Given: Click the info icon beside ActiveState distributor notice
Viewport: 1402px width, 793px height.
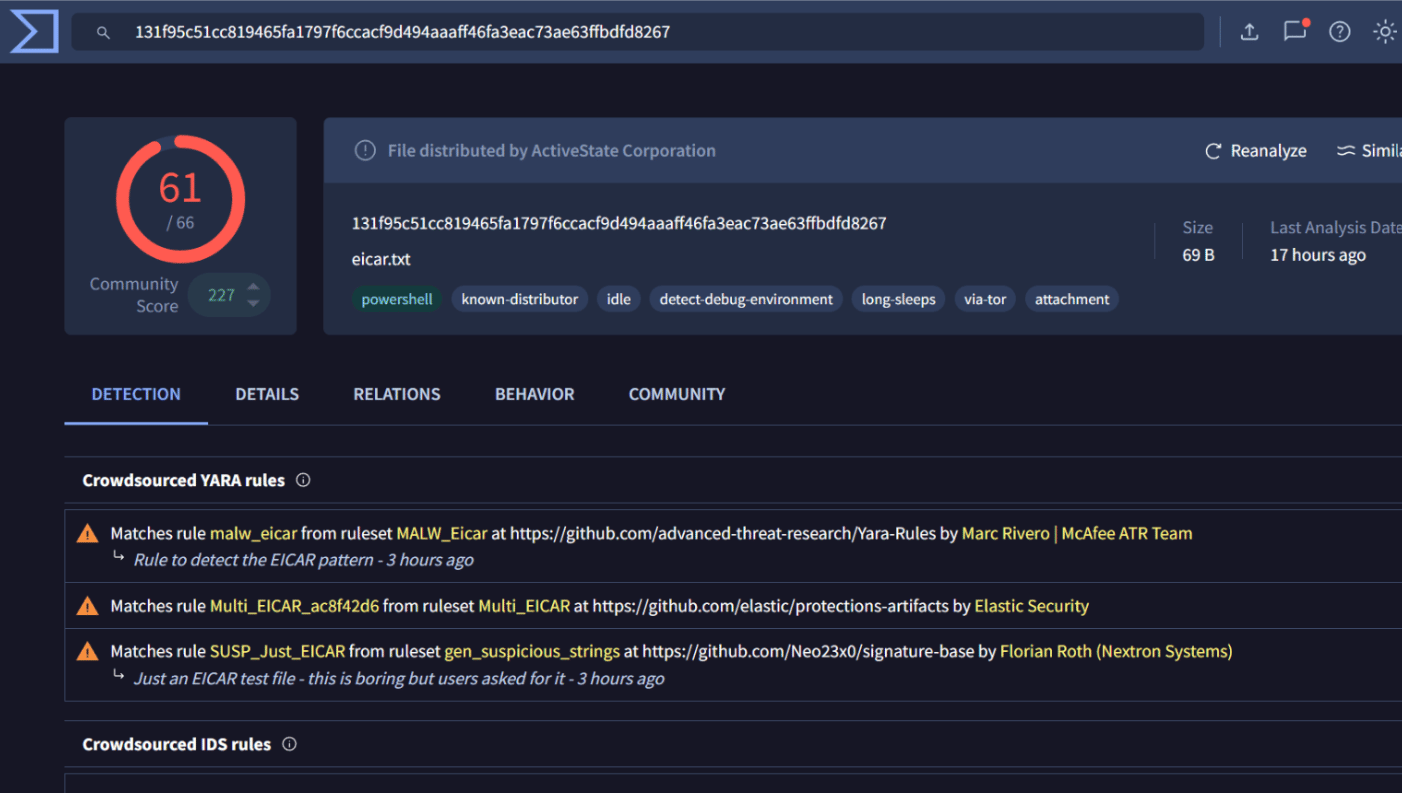Looking at the screenshot, I should [x=365, y=151].
